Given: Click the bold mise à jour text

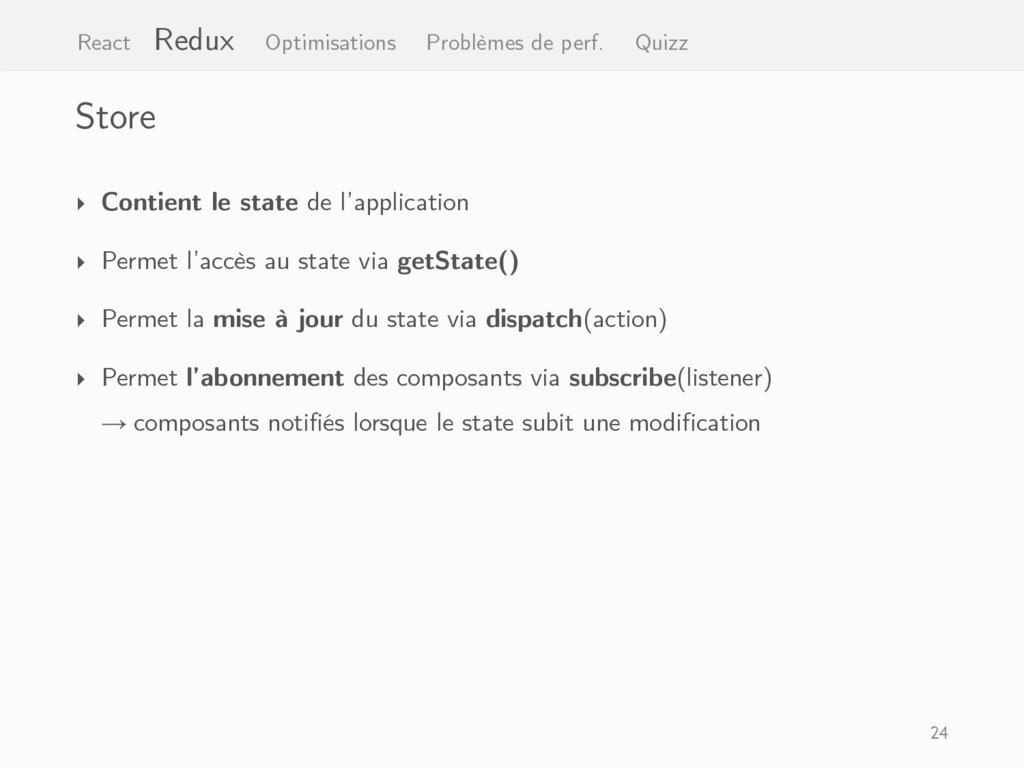Looking at the screenshot, I should pyautogui.click(x=278, y=319).
